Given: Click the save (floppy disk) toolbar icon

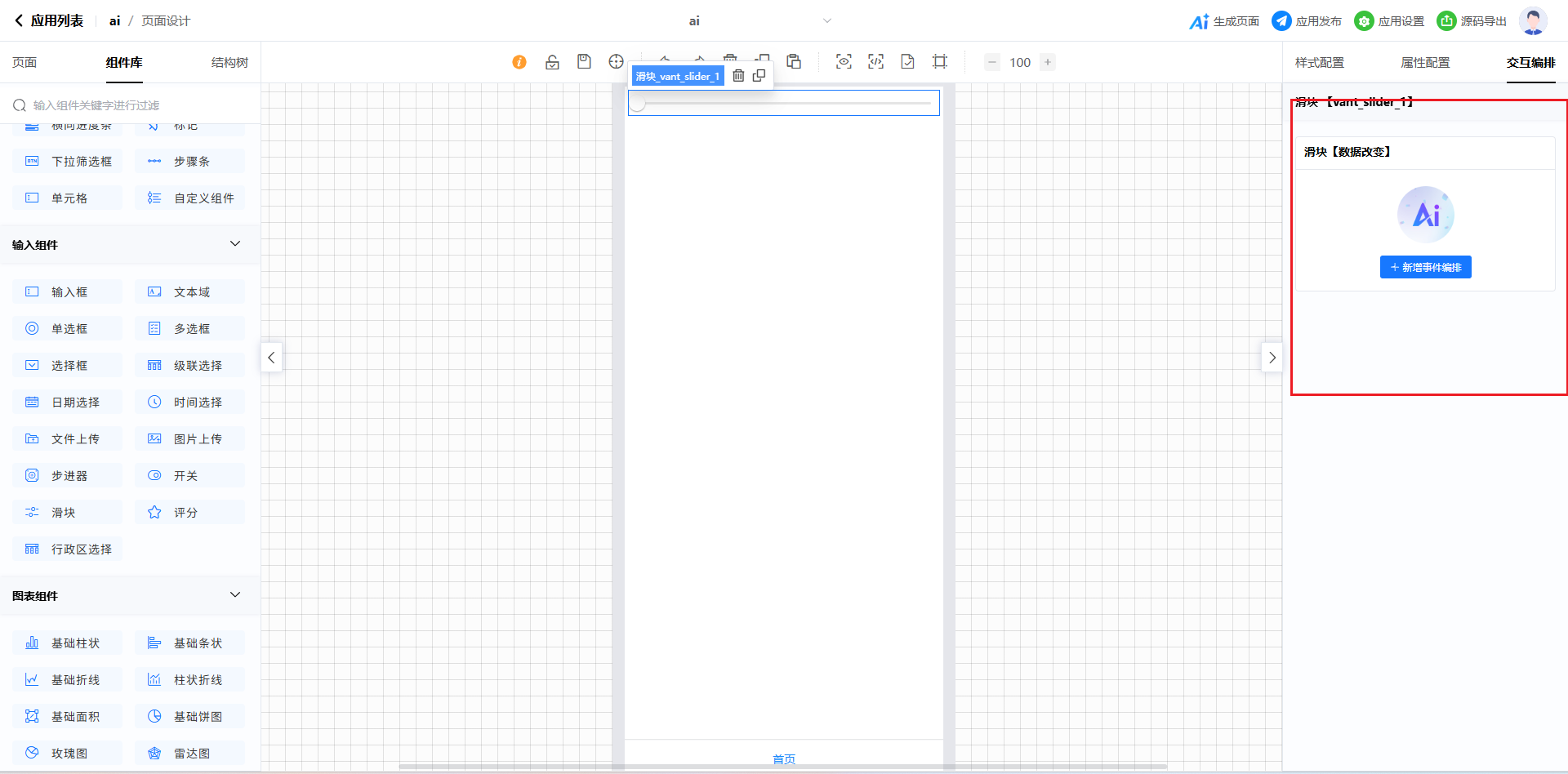Looking at the screenshot, I should click(x=584, y=62).
